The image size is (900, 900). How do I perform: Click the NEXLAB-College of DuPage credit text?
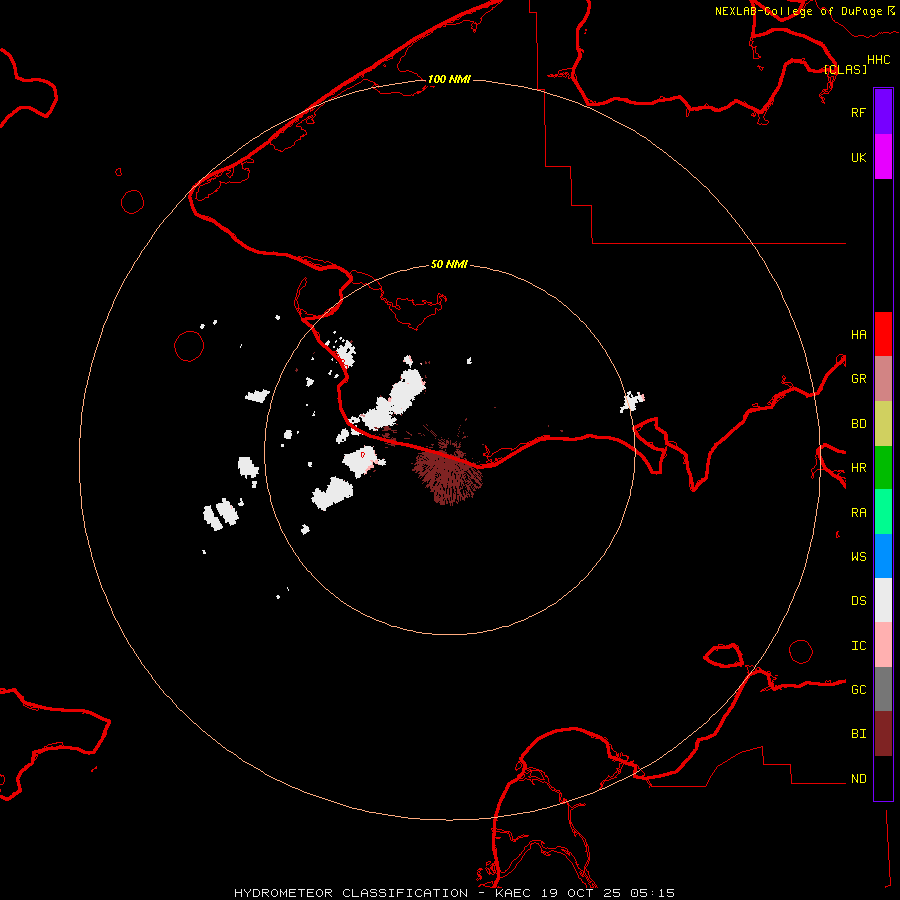798,11
